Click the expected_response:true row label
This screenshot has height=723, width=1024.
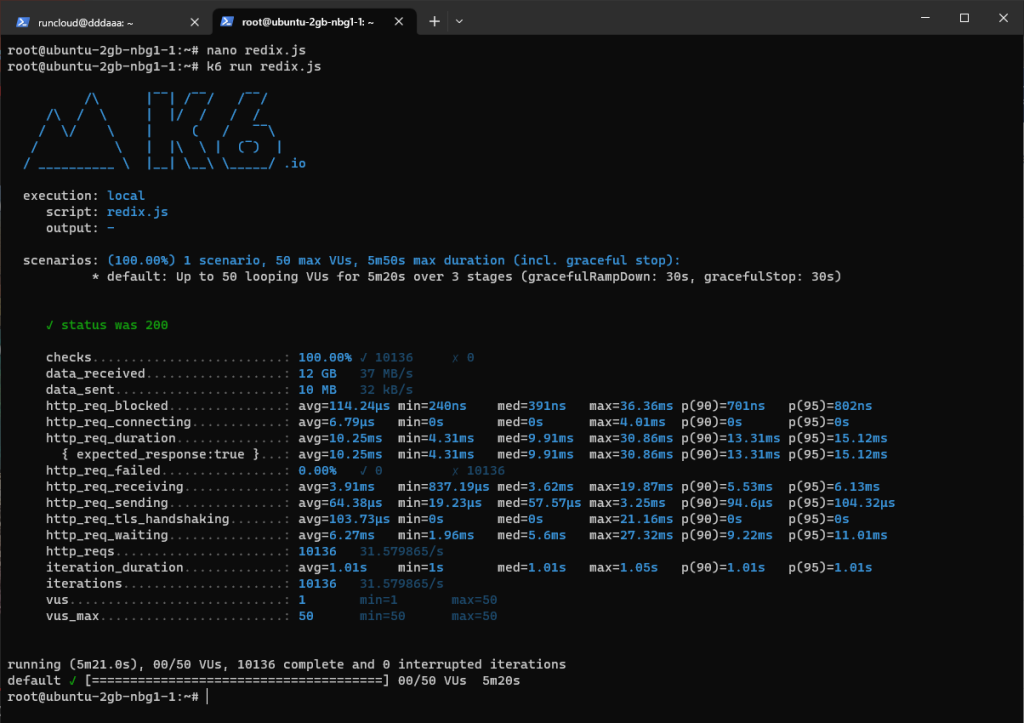tap(161, 455)
